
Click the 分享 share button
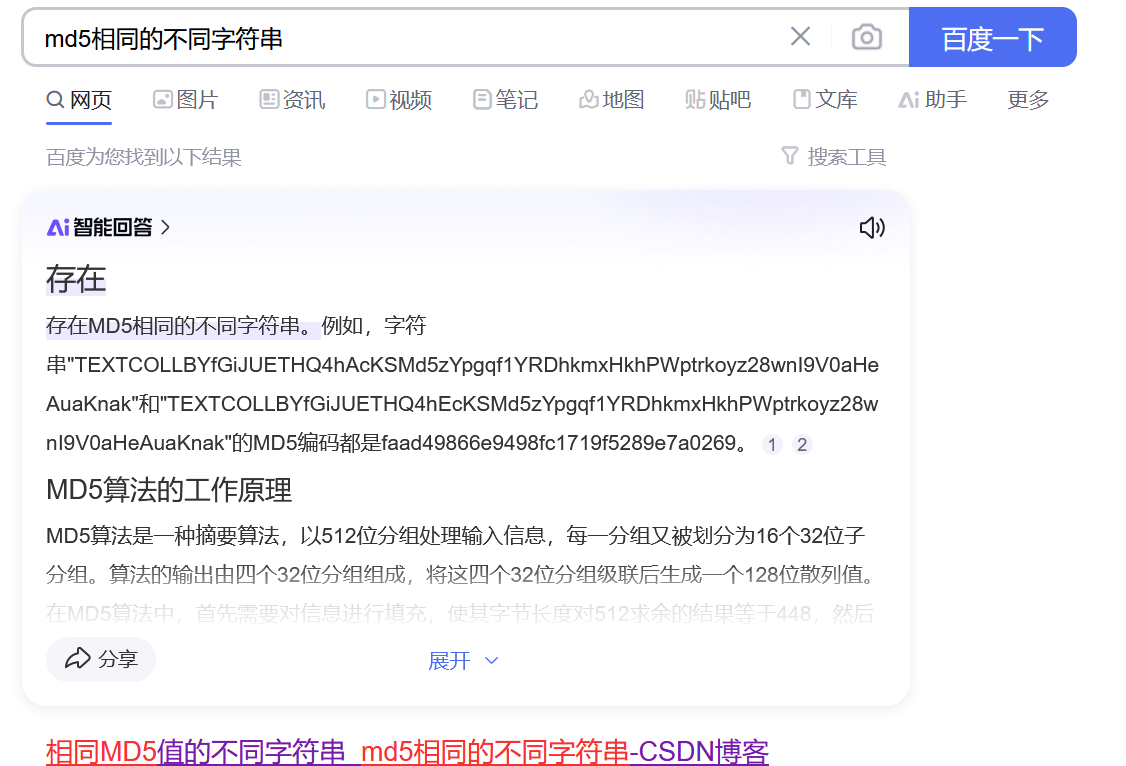[101, 659]
